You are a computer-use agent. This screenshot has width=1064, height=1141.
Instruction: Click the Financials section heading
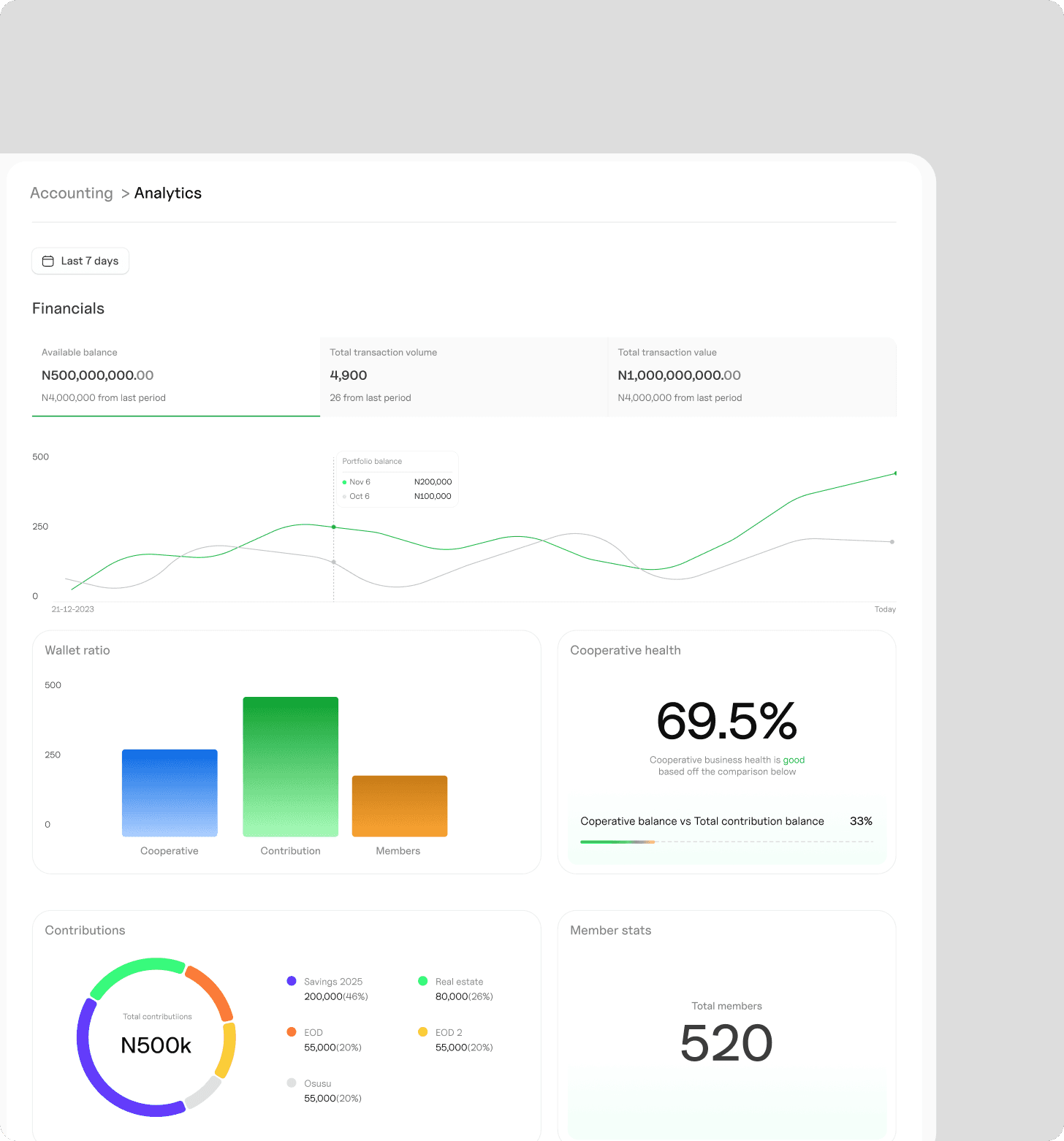coord(68,308)
